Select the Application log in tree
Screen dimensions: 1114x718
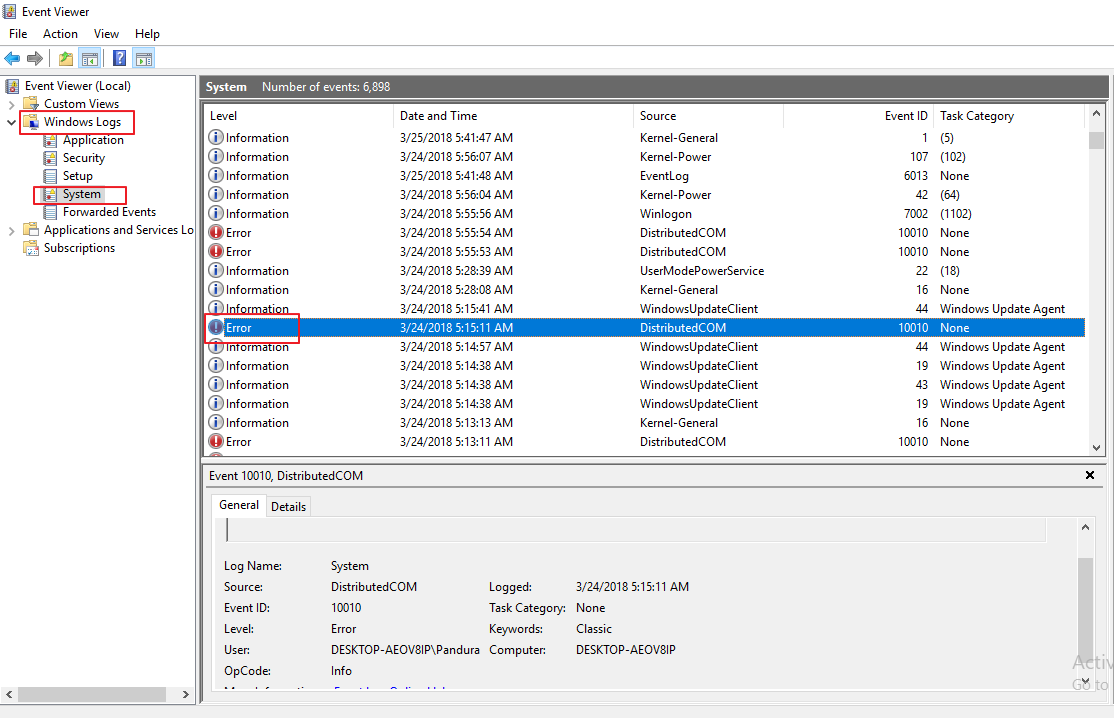(x=93, y=140)
